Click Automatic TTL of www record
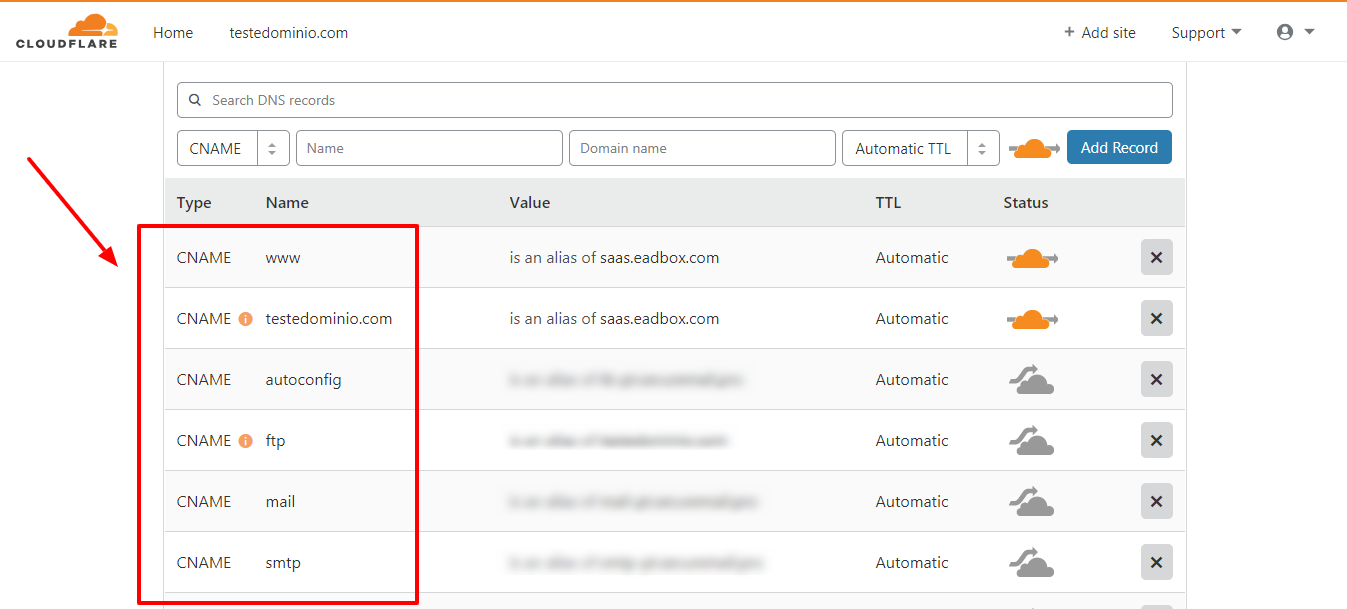 point(912,258)
